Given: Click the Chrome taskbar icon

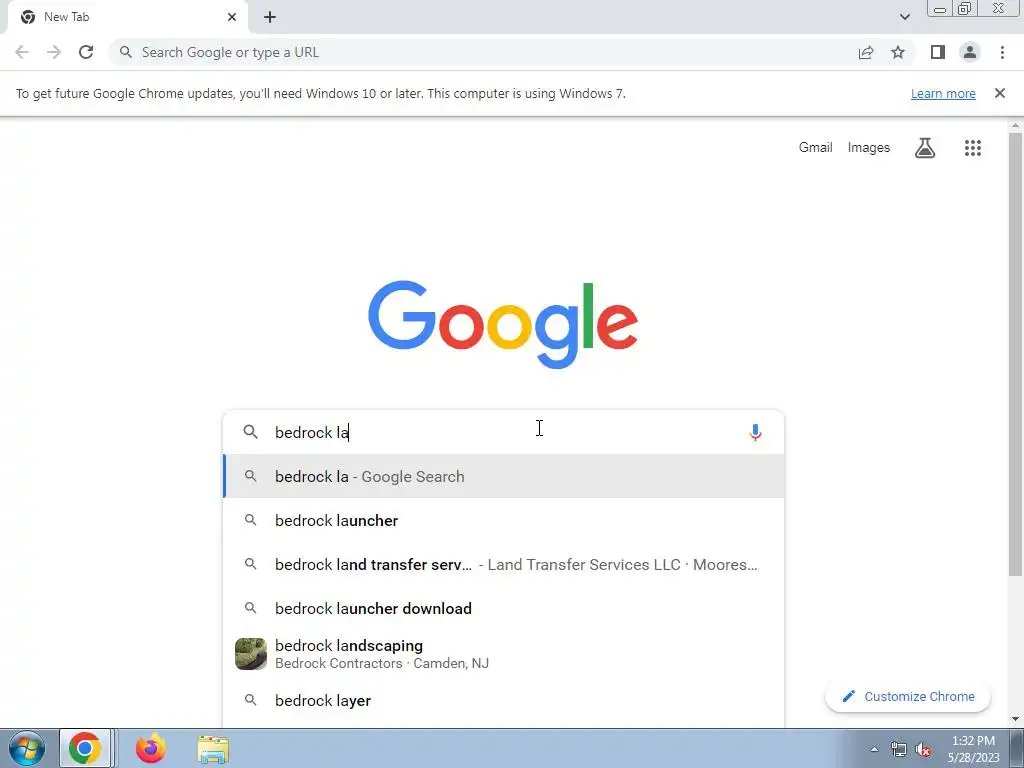Looking at the screenshot, I should point(85,748).
